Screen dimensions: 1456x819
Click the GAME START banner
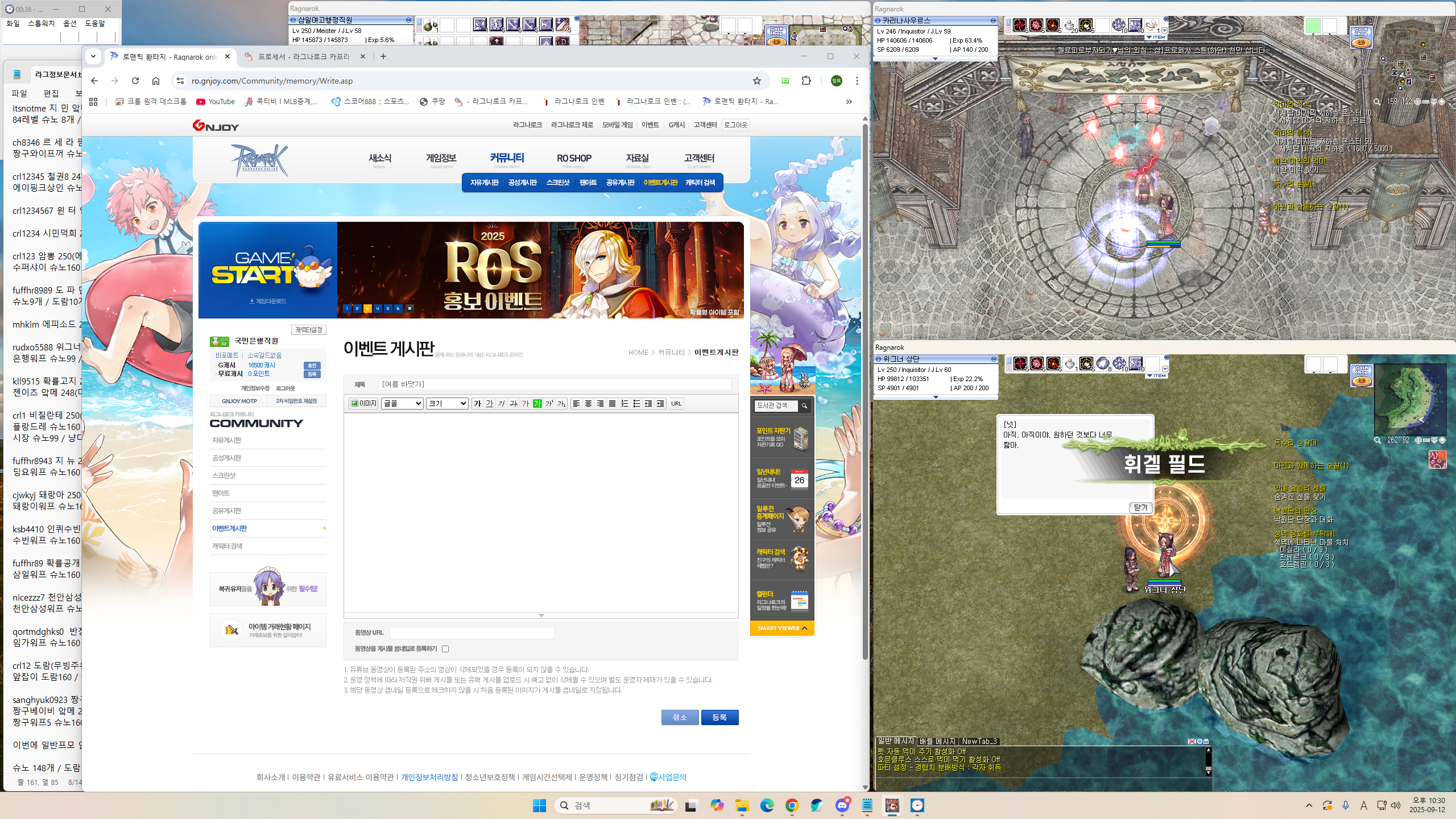click(x=267, y=270)
